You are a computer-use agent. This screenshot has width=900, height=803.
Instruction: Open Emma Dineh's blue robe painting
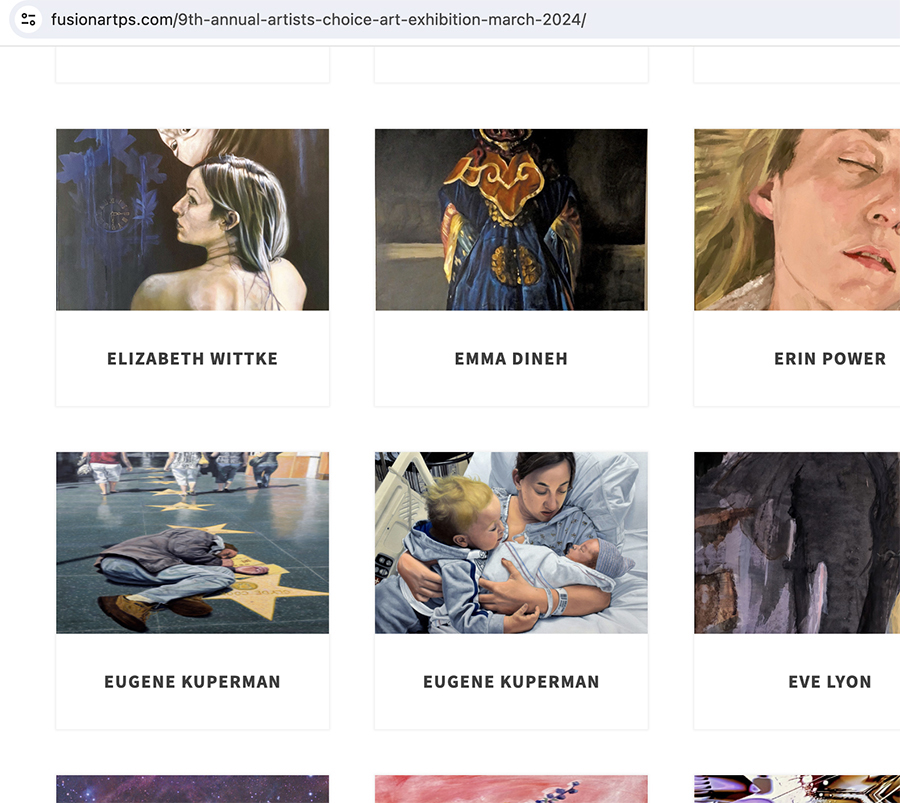pos(511,219)
